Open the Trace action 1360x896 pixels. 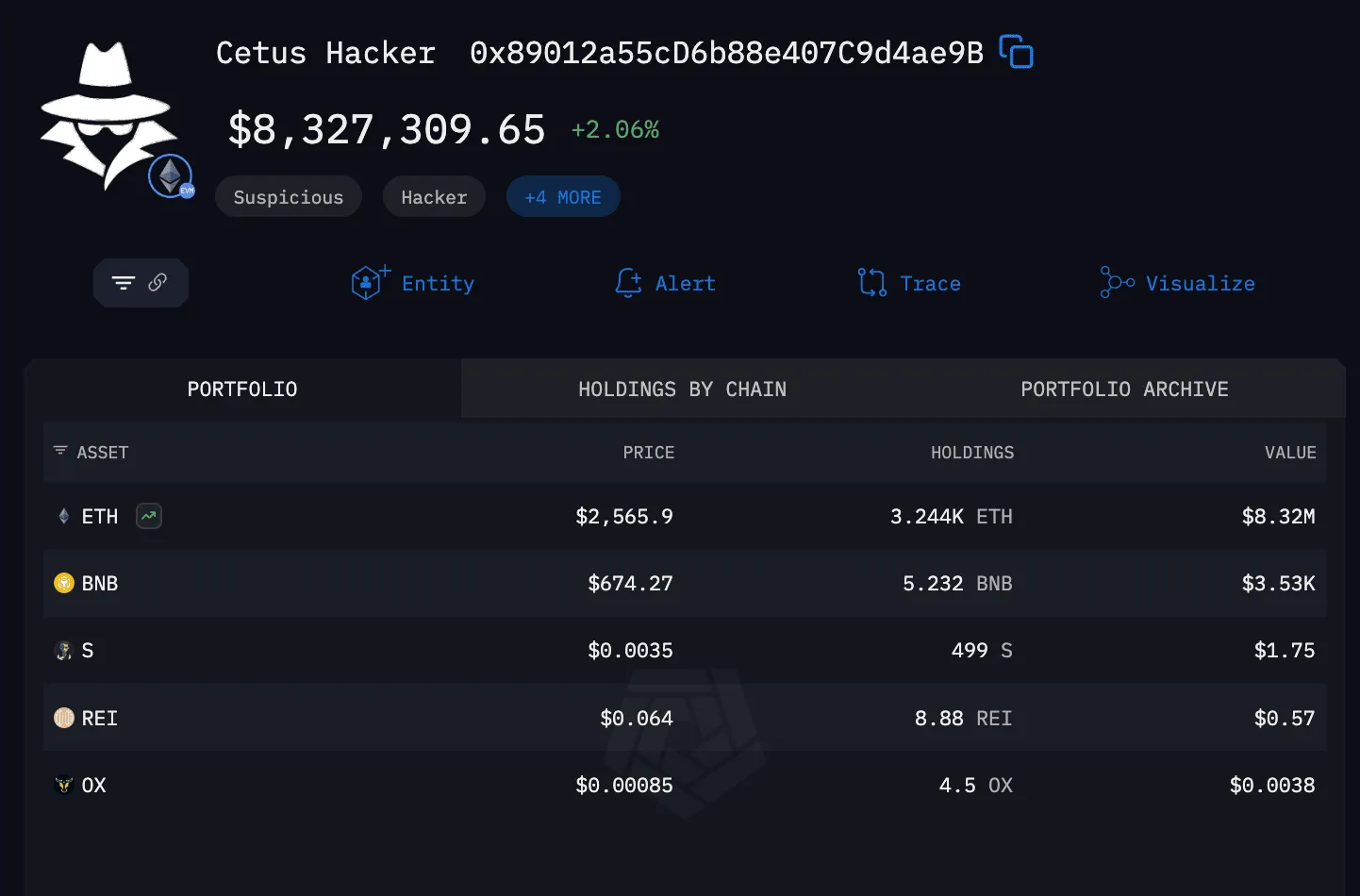coord(909,283)
